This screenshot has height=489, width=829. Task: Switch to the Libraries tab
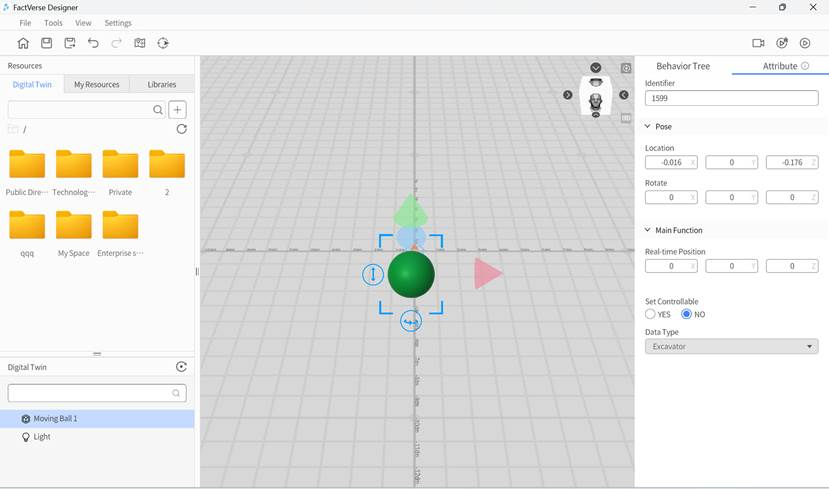click(162, 85)
